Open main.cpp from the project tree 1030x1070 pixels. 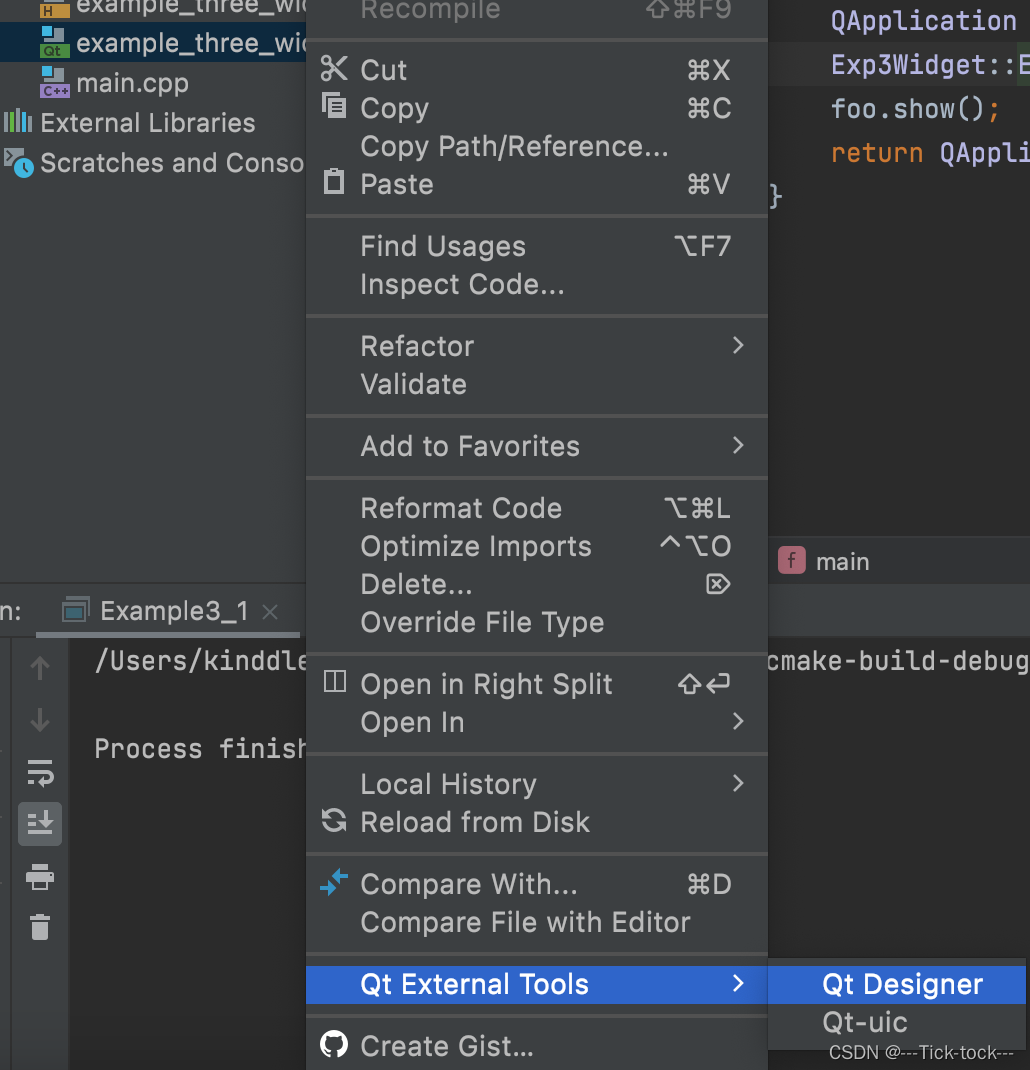coord(127,83)
